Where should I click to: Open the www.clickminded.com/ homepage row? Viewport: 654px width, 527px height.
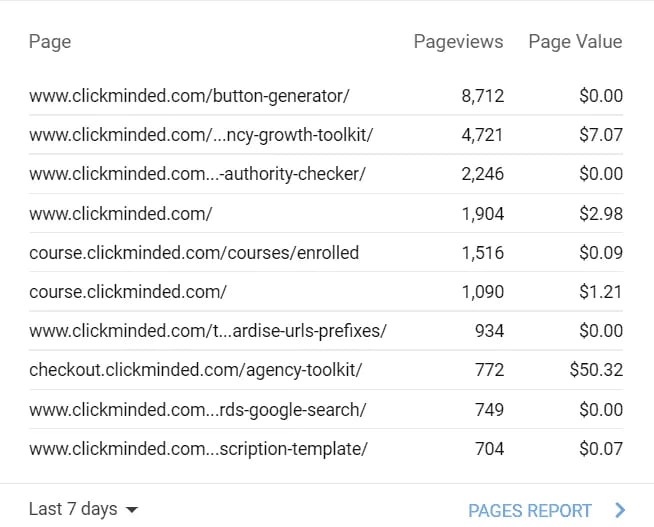pyautogui.click(x=120, y=213)
